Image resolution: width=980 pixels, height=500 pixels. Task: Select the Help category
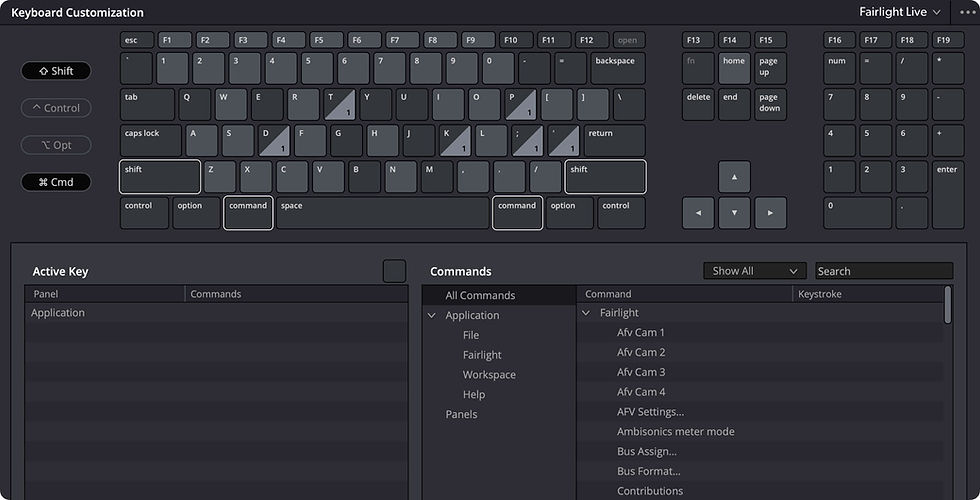pos(474,394)
